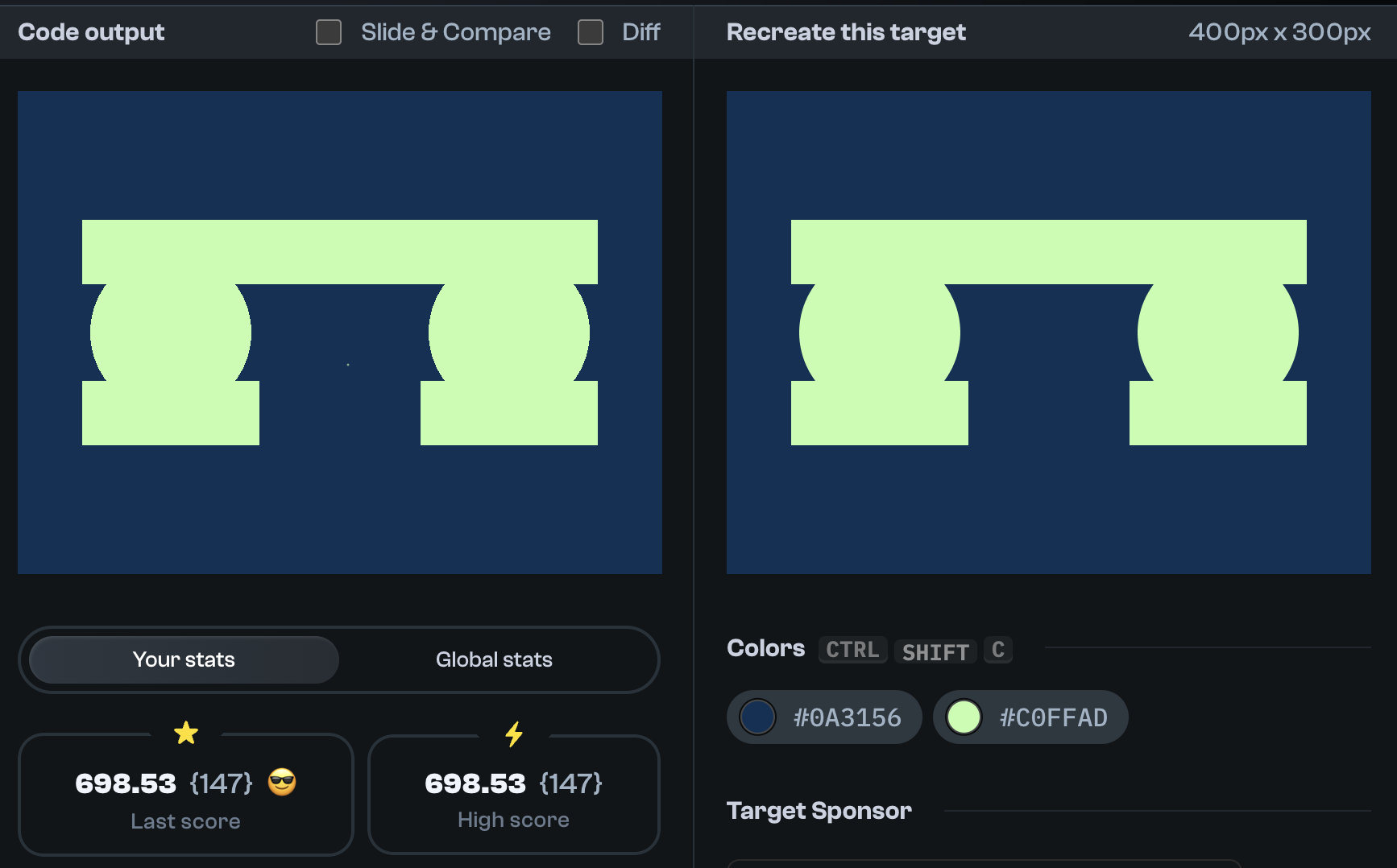Click the High score card
This screenshot has height=868, width=1397.
point(514,794)
